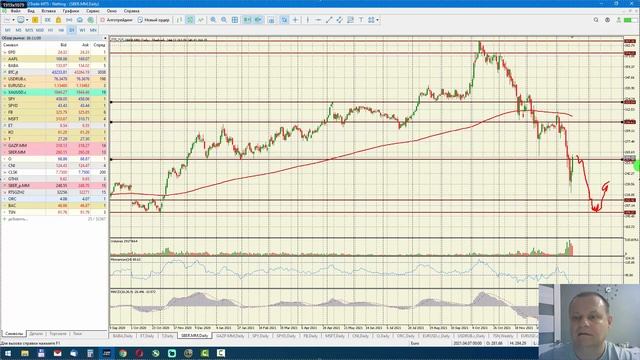Click the candlestick chart type icon
The image size is (640, 360).
190,20
